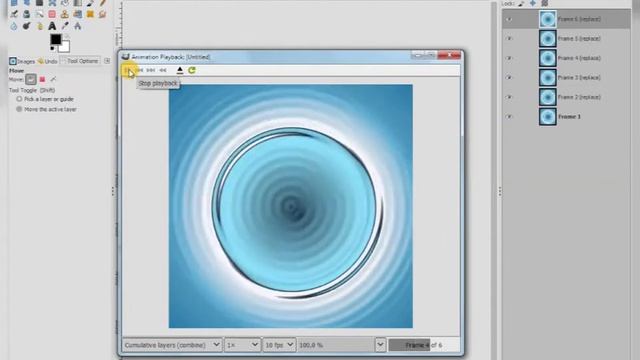
Task: Hide Frame 3 layer eye
Action: pos(509,78)
